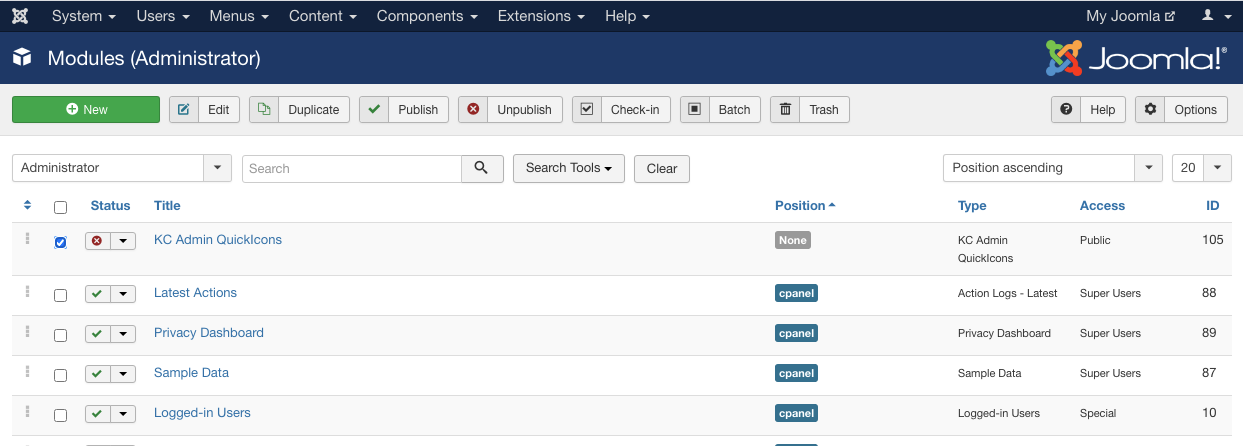The image size is (1243, 446).
Task: Open the Privacy Dashboard module link
Action: [209, 332]
